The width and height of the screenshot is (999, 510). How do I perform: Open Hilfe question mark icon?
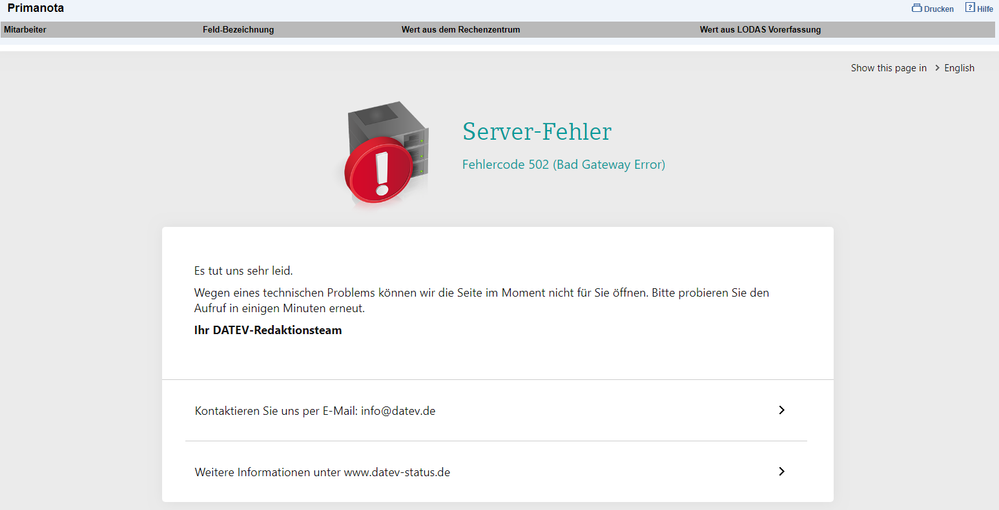(970, 8)
